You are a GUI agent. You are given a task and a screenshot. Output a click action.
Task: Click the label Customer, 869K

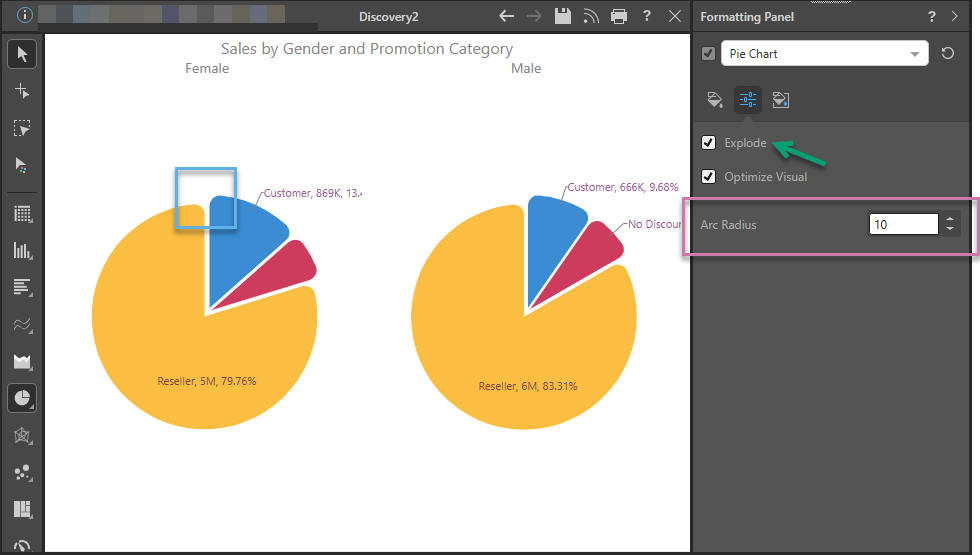point(312,193)
